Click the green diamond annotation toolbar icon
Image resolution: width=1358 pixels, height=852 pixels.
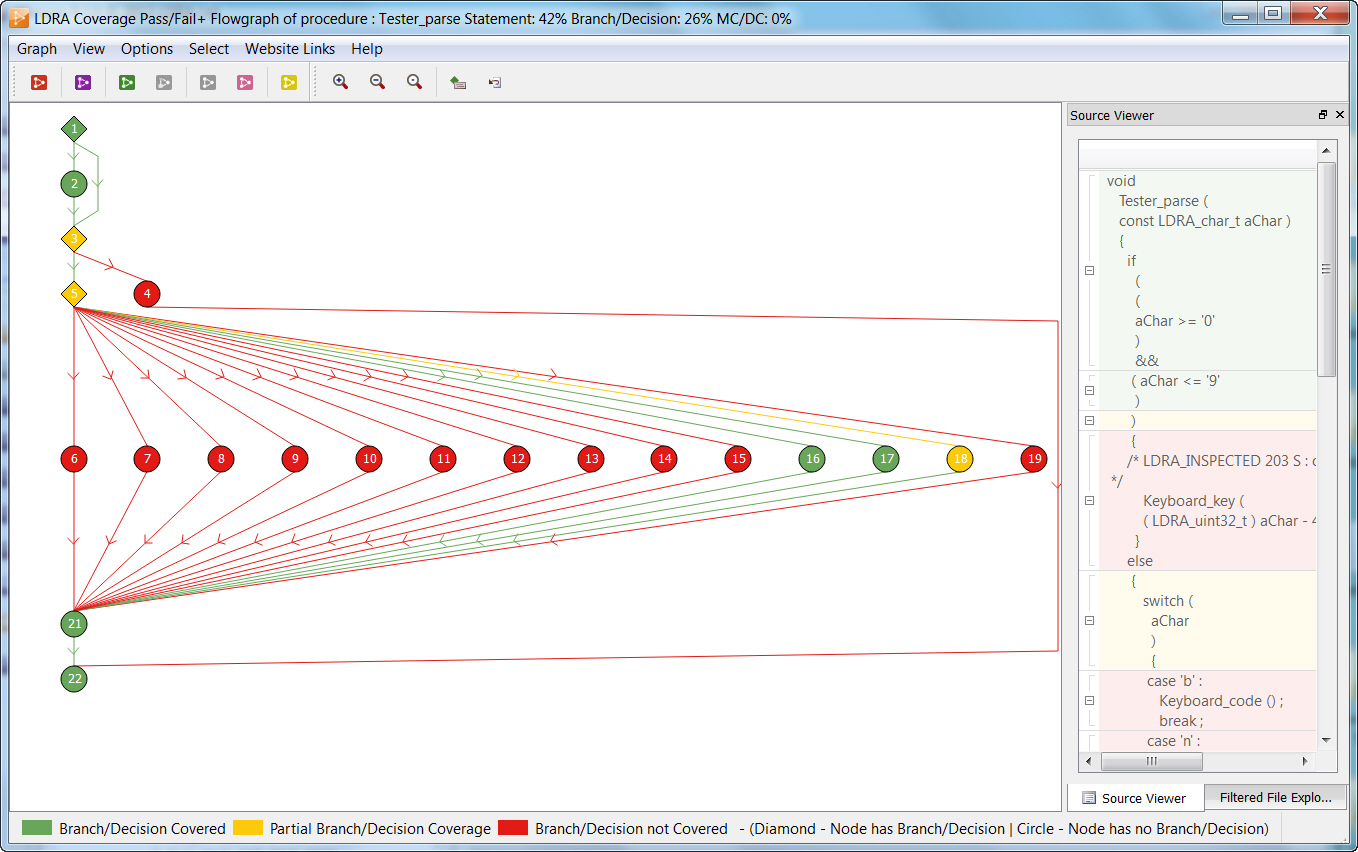(458, 83)
